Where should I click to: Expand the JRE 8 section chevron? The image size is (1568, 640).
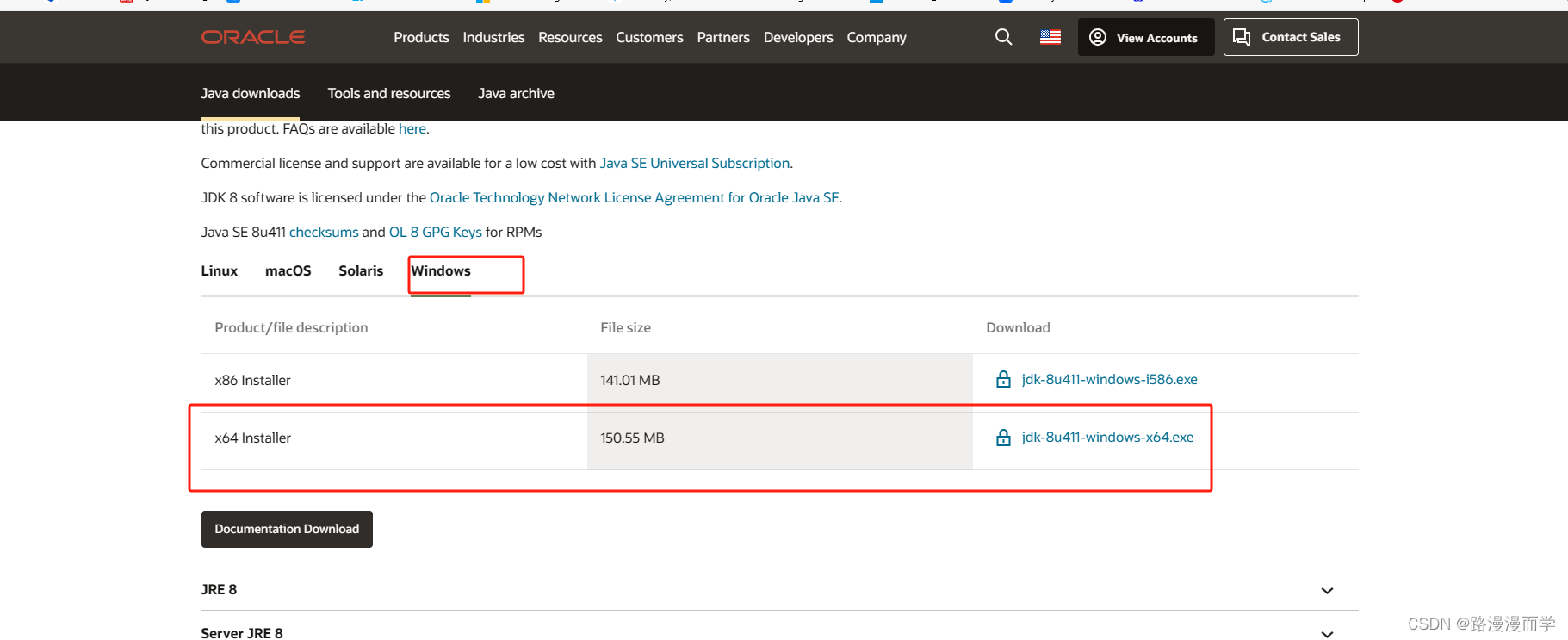1327,590
